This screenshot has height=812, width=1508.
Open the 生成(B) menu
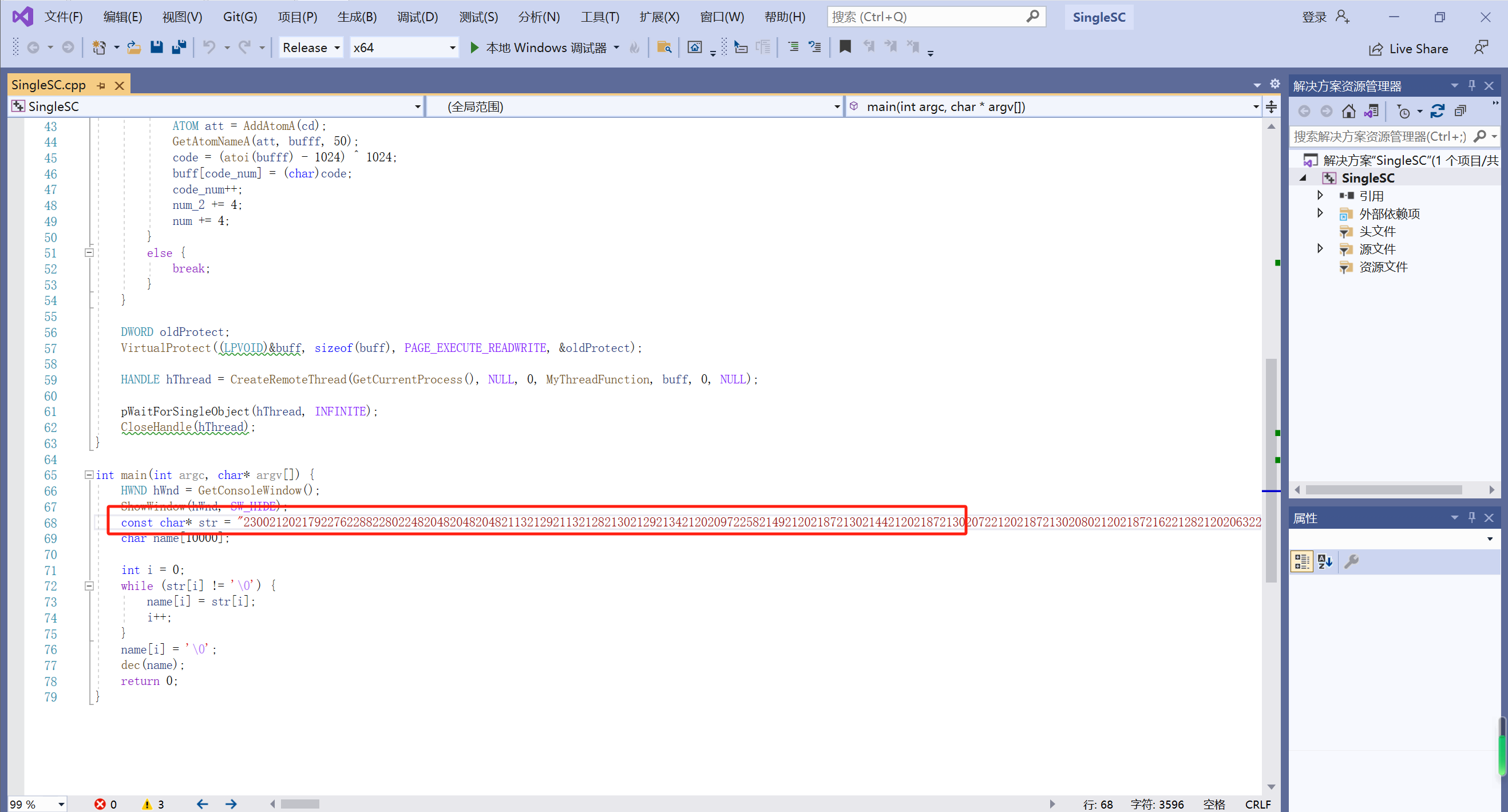[357, 17]
